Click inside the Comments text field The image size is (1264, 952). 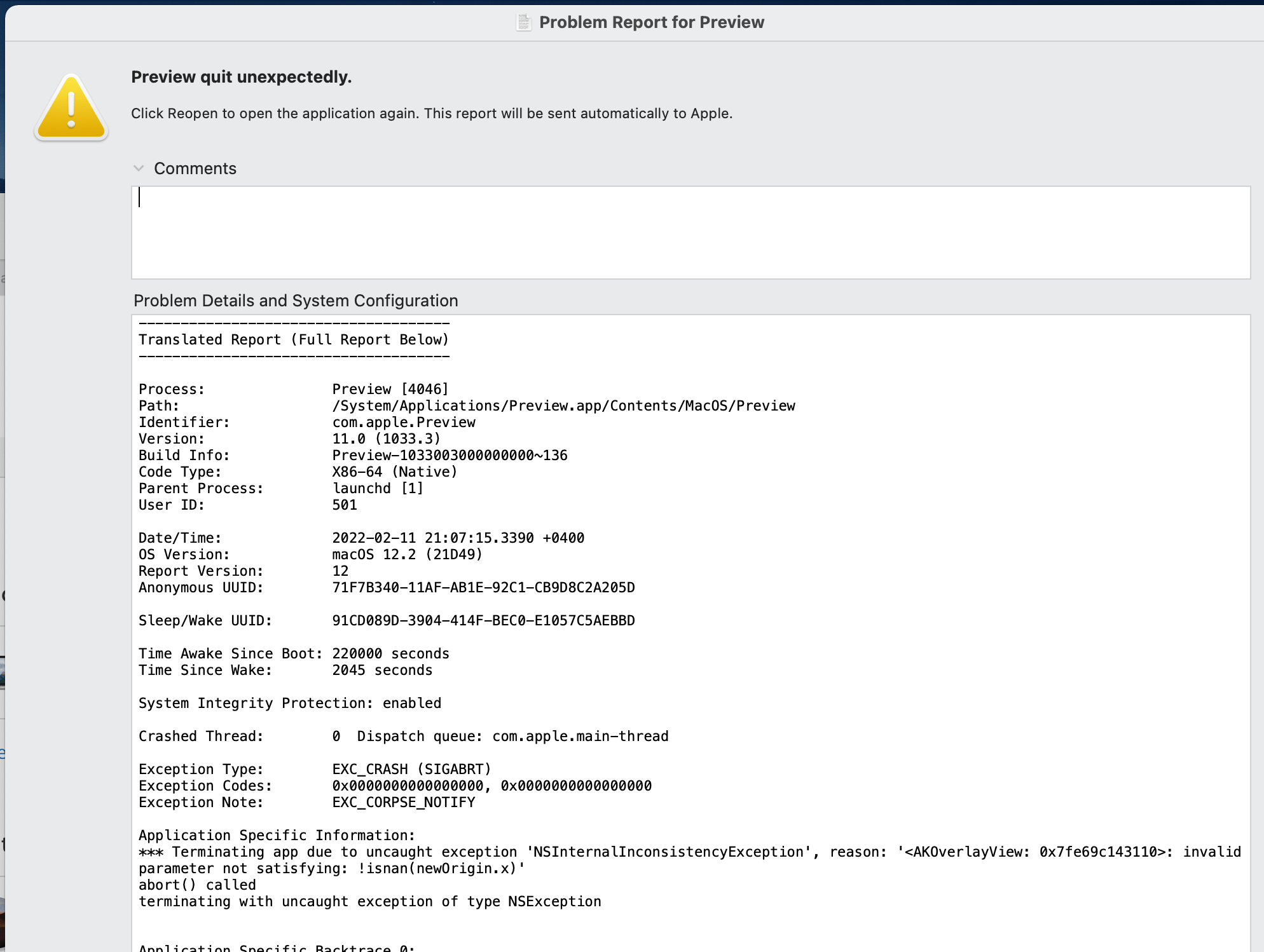click(x=690, y=233)
